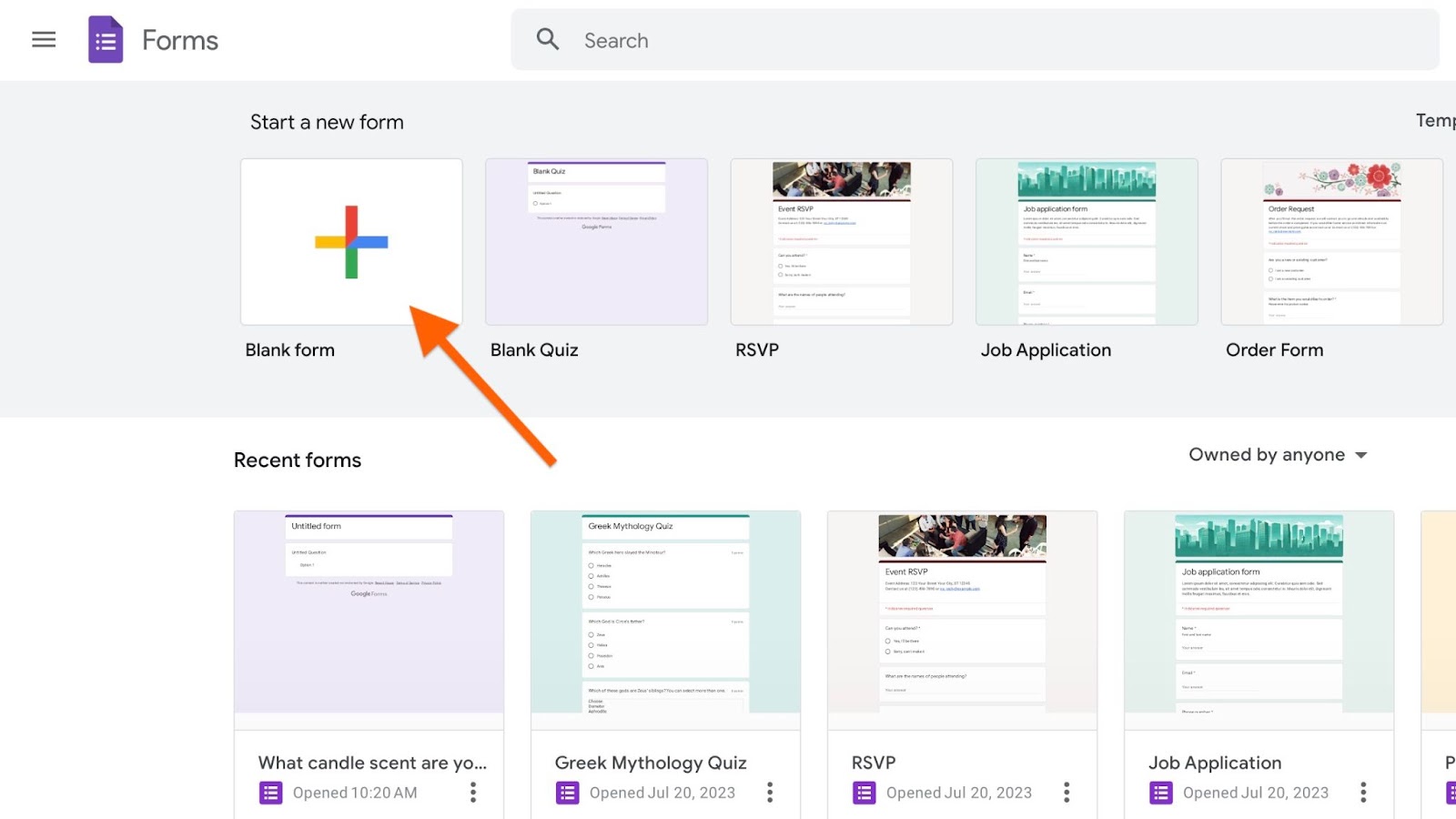This screenshot has width=1456, height=819.
Task: Open more options for candle scent form
Action: click(x=473, y=793)
